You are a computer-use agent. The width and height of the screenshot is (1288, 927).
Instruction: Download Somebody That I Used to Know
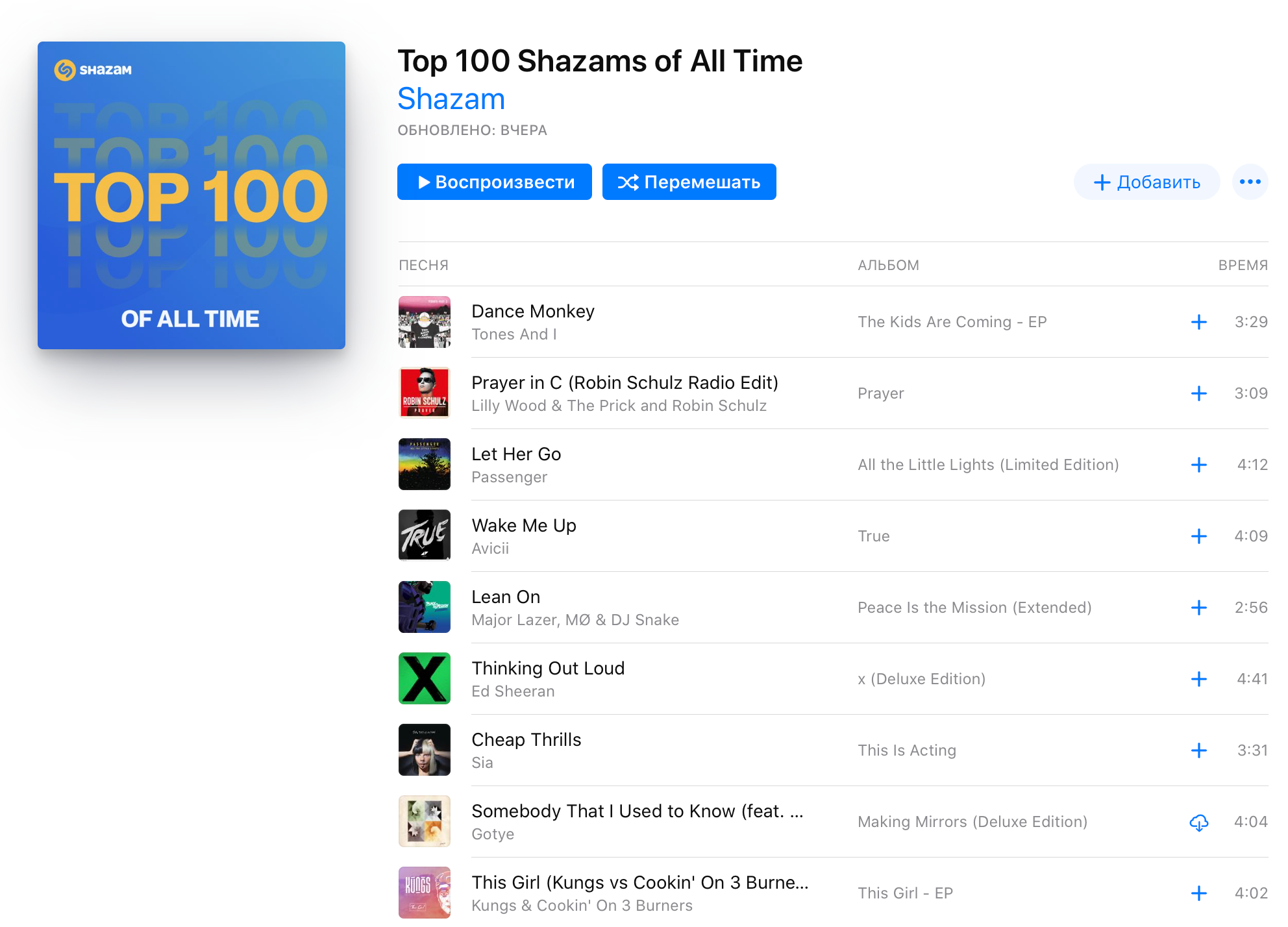click(x=1198, y=822)
